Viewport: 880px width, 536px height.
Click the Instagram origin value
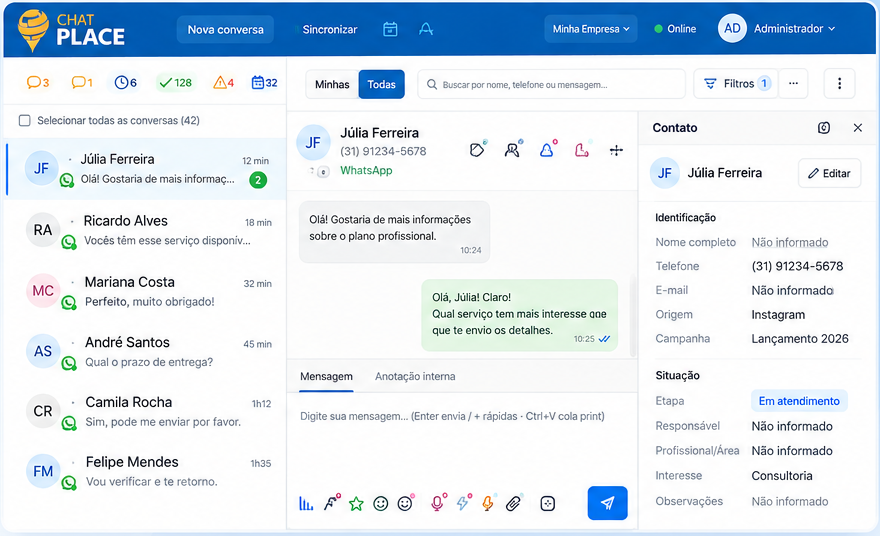point(778,315)
